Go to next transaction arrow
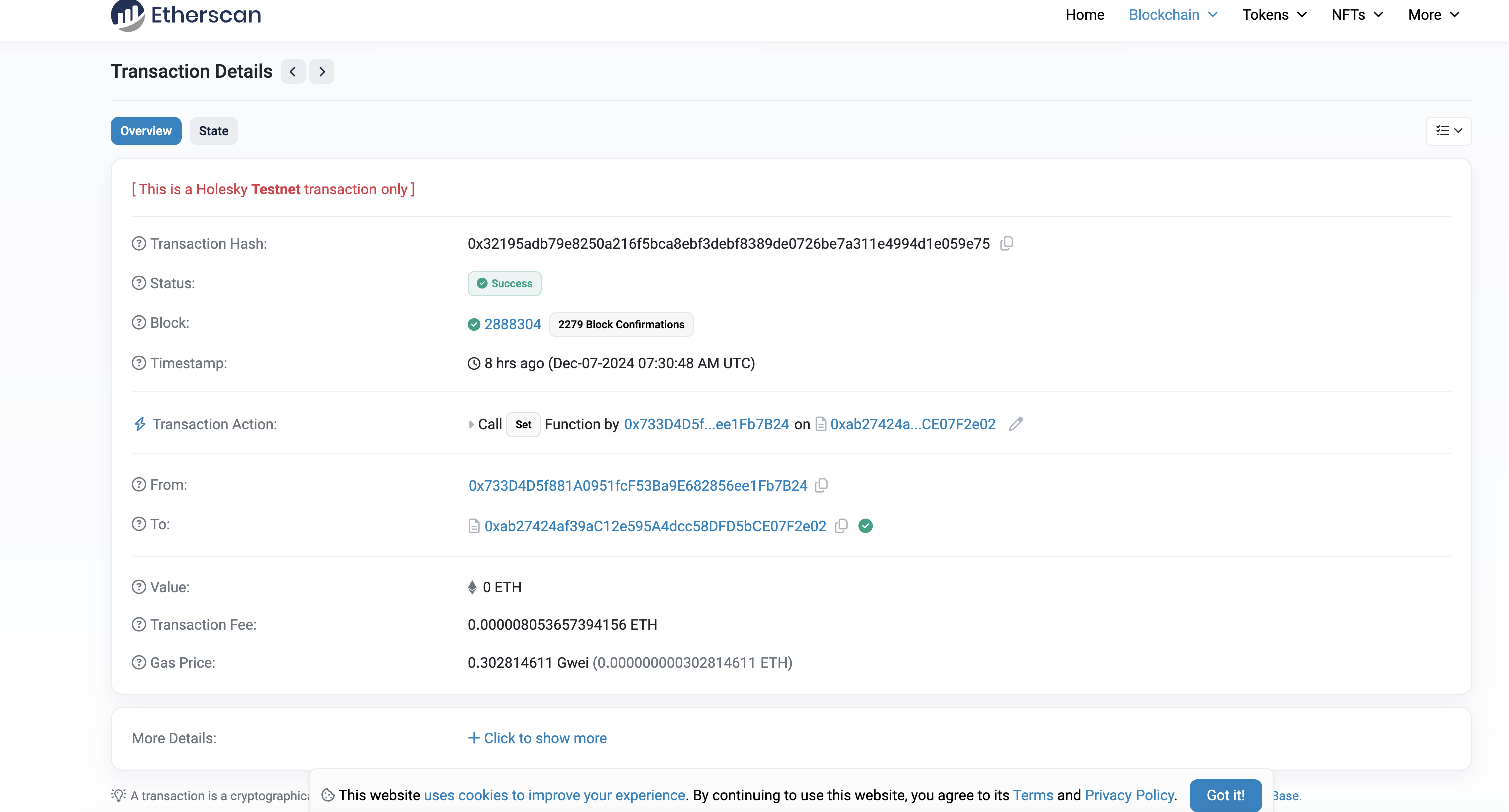This screenshot has height=812, width=1509. point(322,72)
